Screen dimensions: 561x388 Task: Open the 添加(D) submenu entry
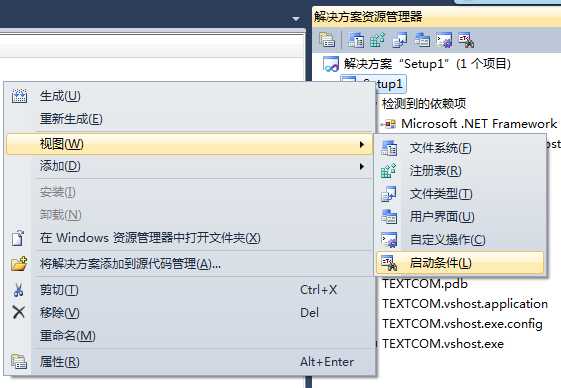tap(188, 166)
